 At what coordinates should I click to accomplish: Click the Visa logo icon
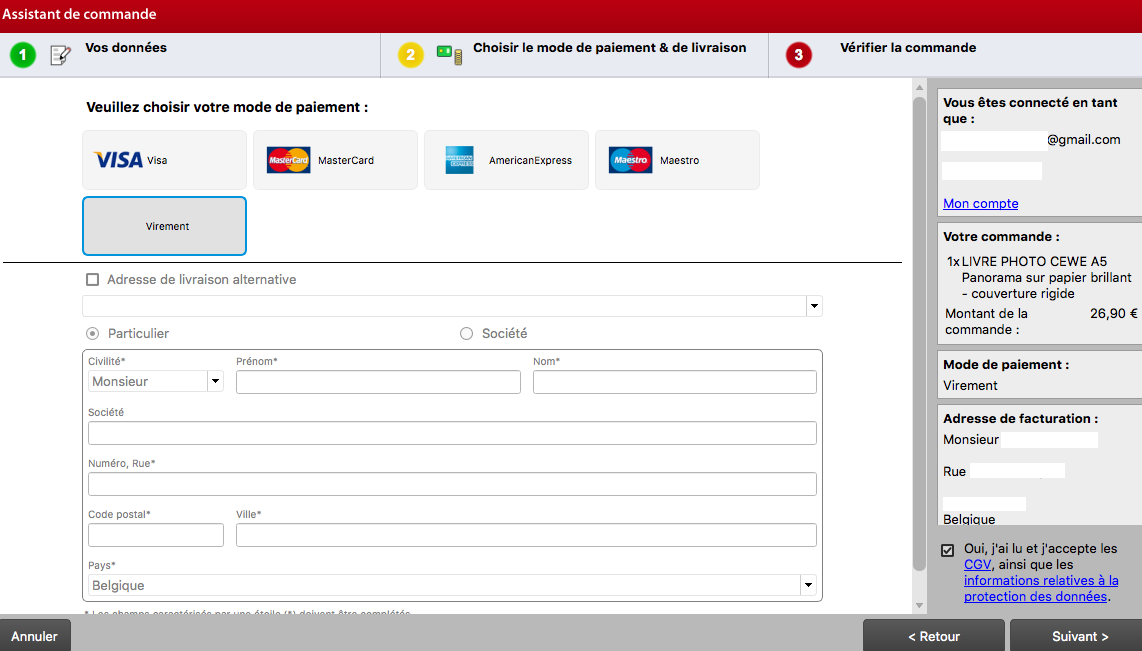point(118,160)
